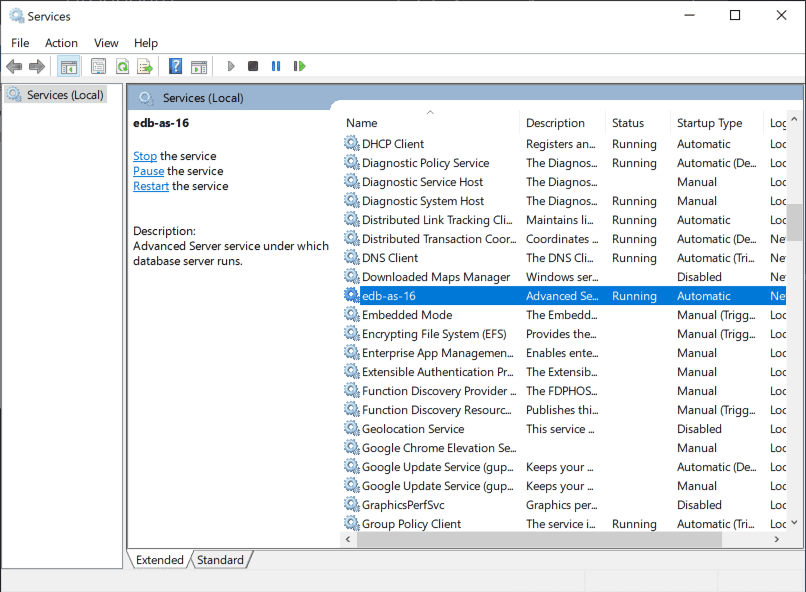Click the vertical scrollbar down arrow
Screen dimensions: 806x592
(795, 522)
